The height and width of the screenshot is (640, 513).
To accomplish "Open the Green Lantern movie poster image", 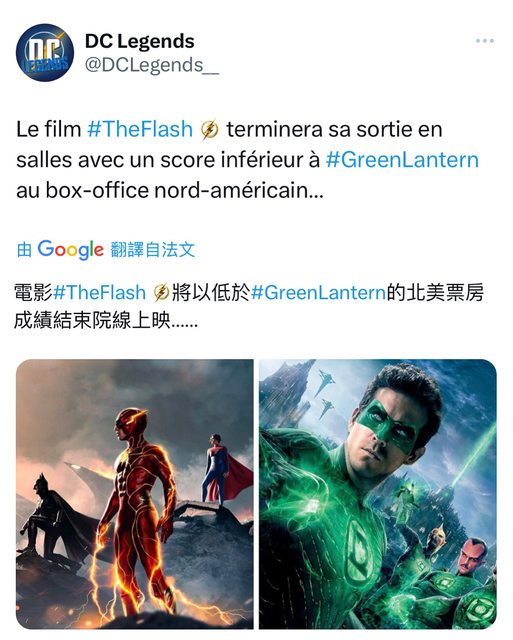I will click(x=378, y=494).
